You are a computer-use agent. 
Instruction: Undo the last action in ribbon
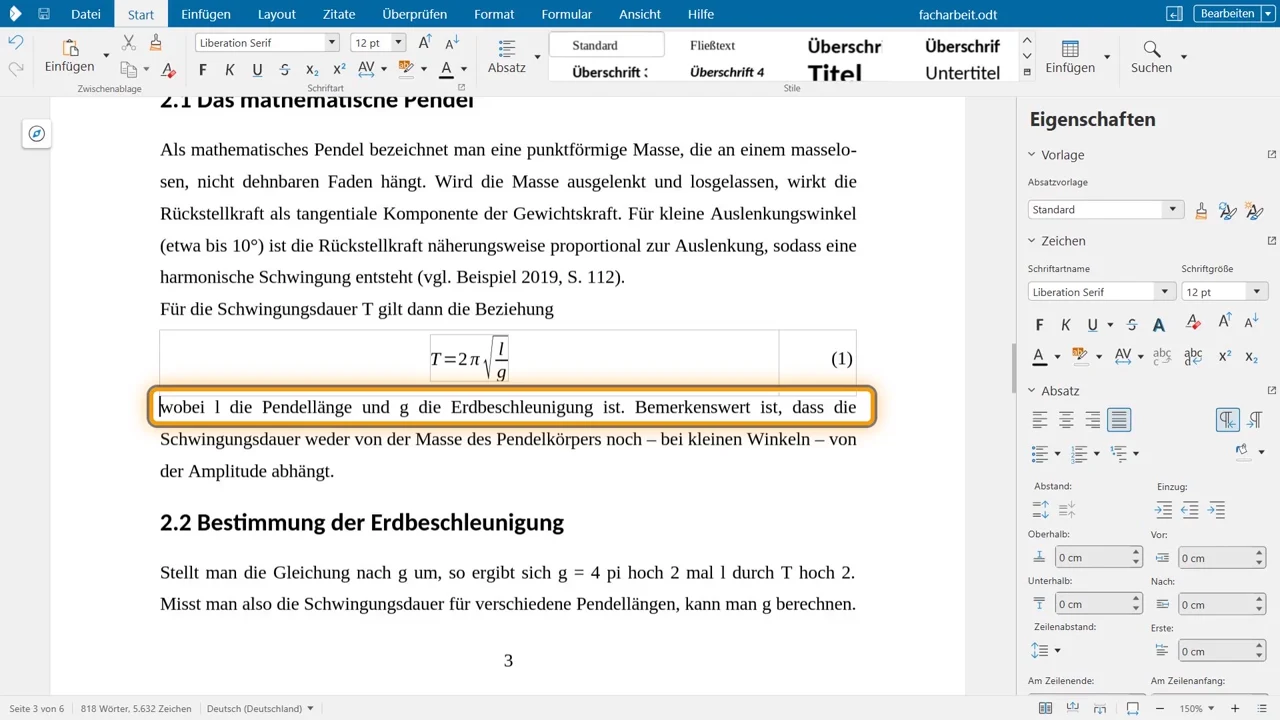point(15,43)
